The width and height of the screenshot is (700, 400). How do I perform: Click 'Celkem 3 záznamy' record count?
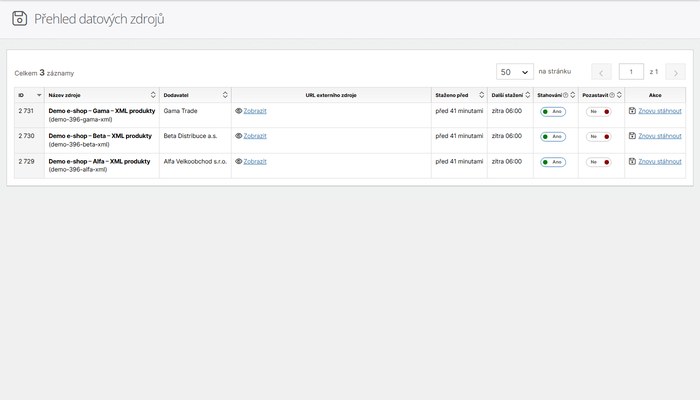44,73
